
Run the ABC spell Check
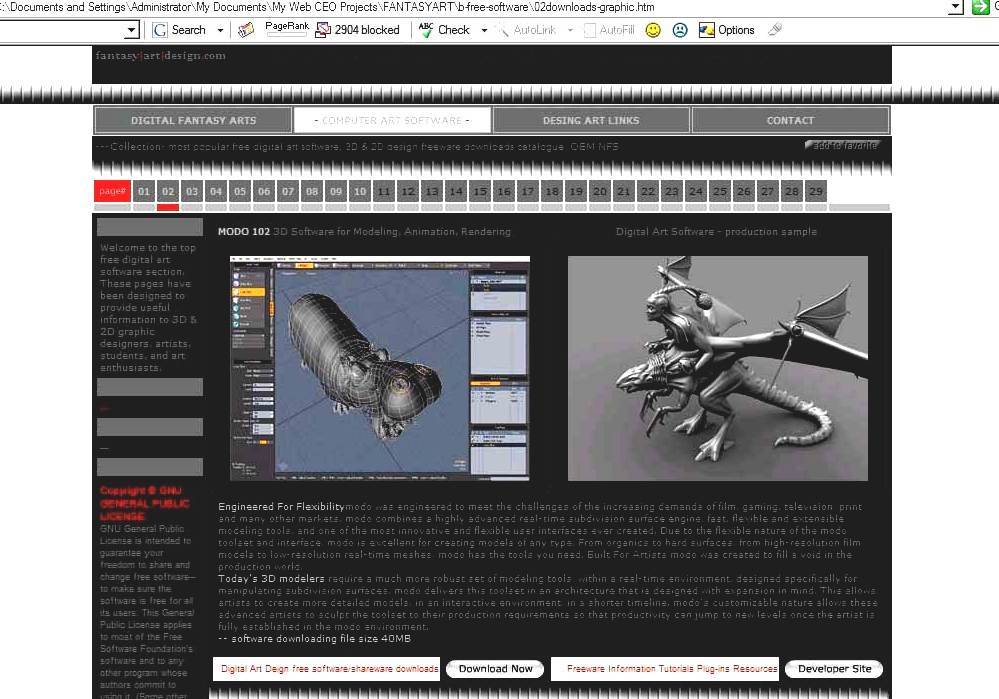pyautogui.click(x=444, y=30)
